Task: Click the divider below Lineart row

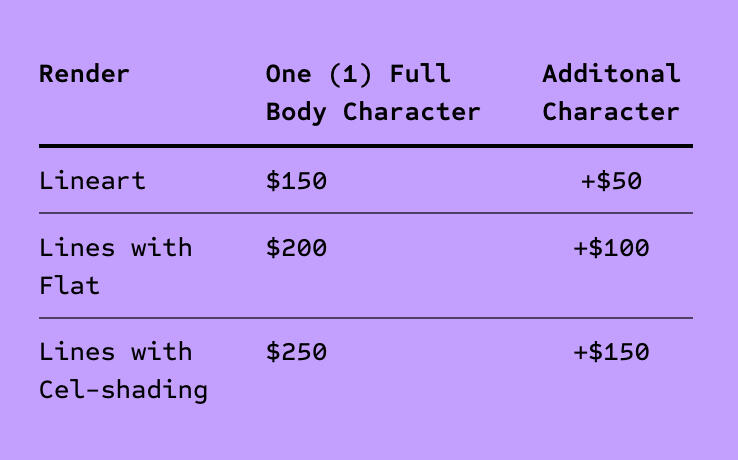Action: pos(366,213)
